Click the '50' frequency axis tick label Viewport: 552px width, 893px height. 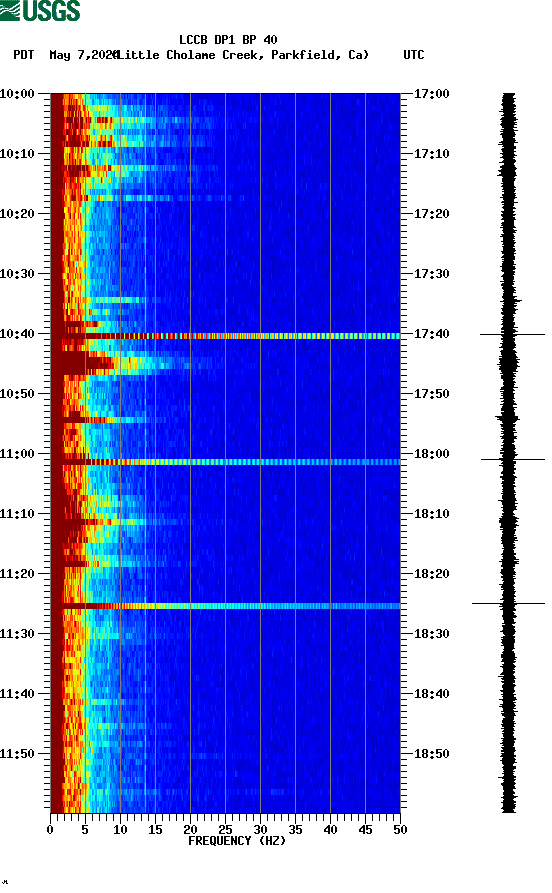(400, 830)
